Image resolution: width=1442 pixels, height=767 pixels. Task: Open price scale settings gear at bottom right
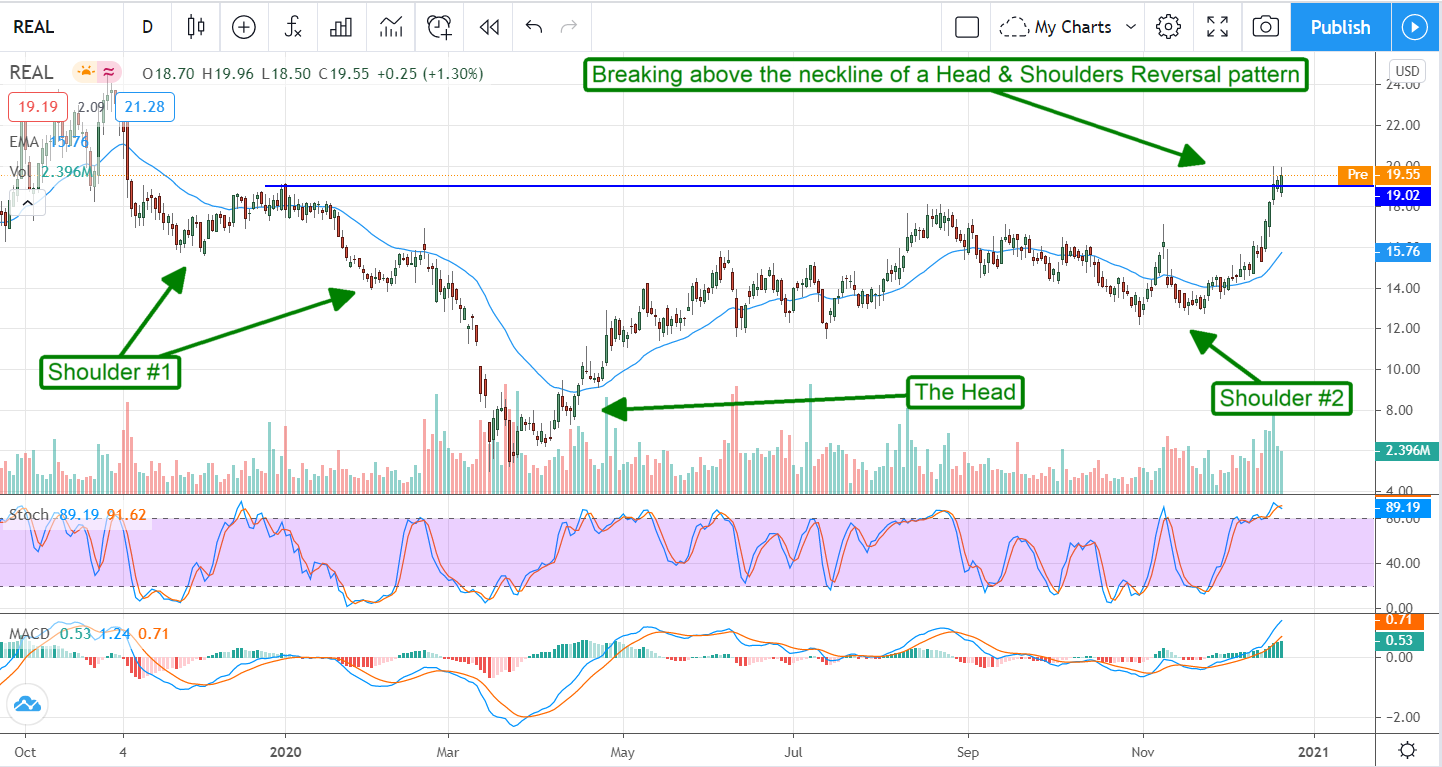(x=1407, y=750)
